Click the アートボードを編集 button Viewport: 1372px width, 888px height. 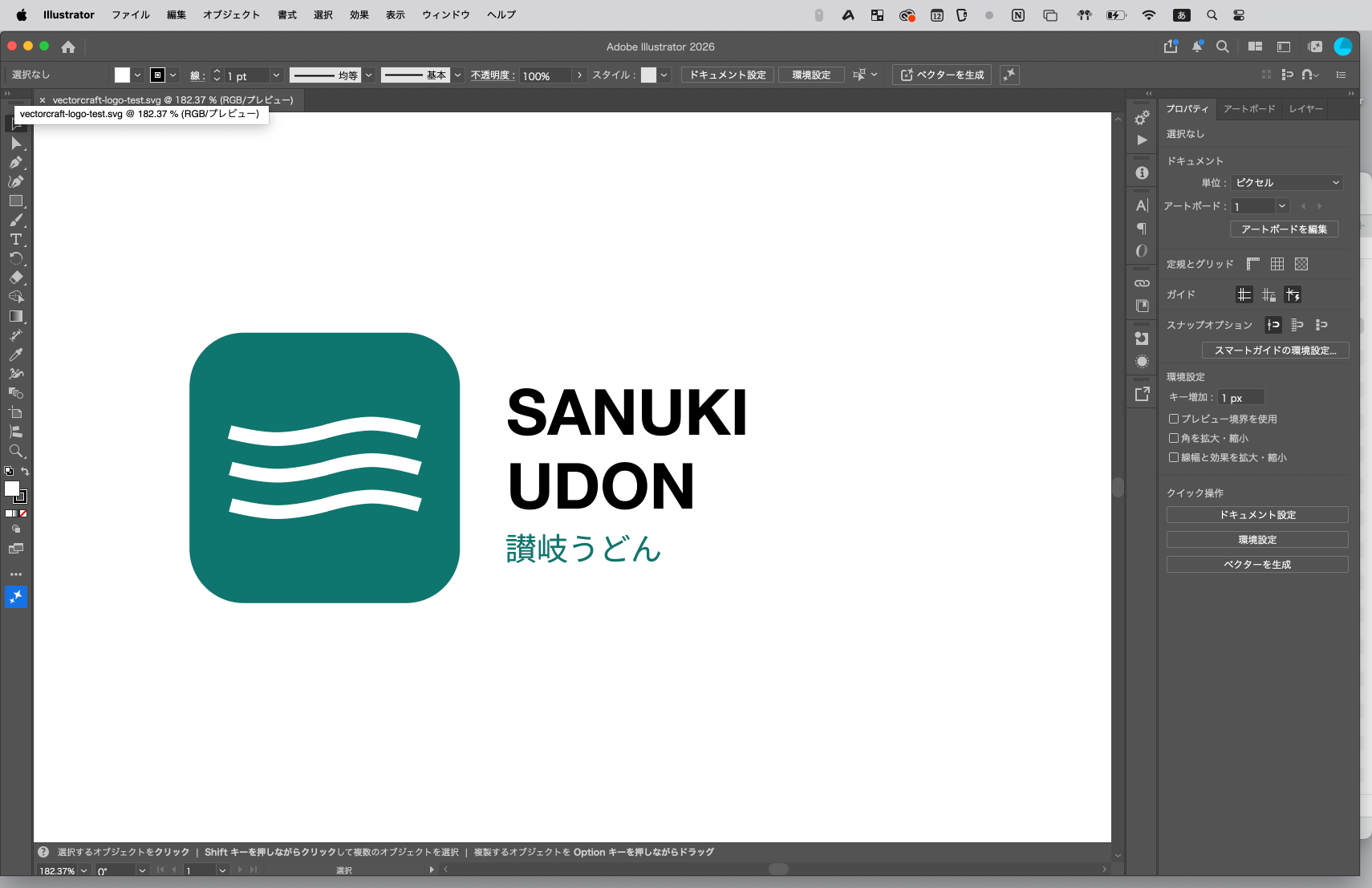1284,229
